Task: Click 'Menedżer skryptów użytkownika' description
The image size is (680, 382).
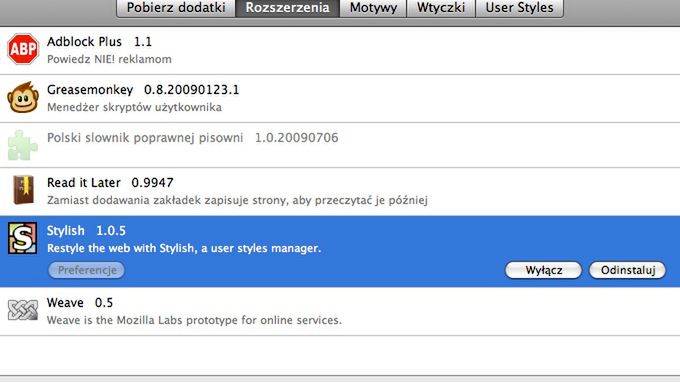Action: [134, 107]
